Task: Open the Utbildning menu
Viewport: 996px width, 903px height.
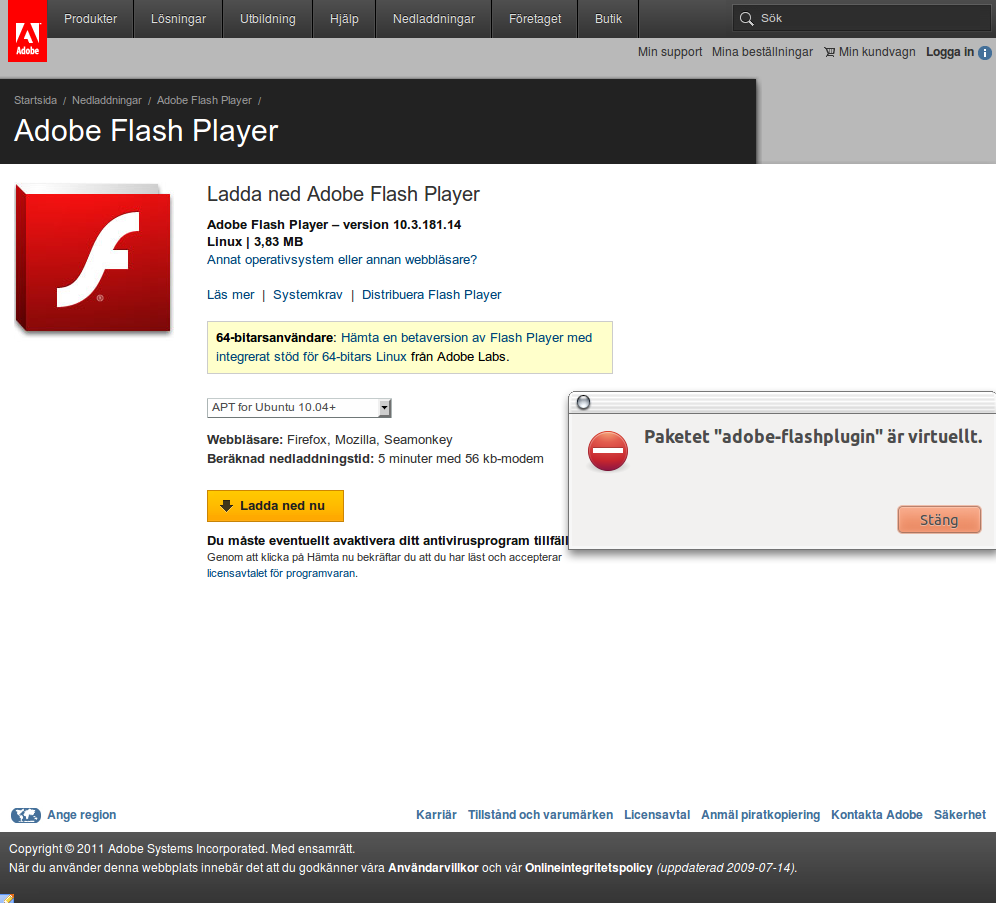Action: (x=267, y=19)
